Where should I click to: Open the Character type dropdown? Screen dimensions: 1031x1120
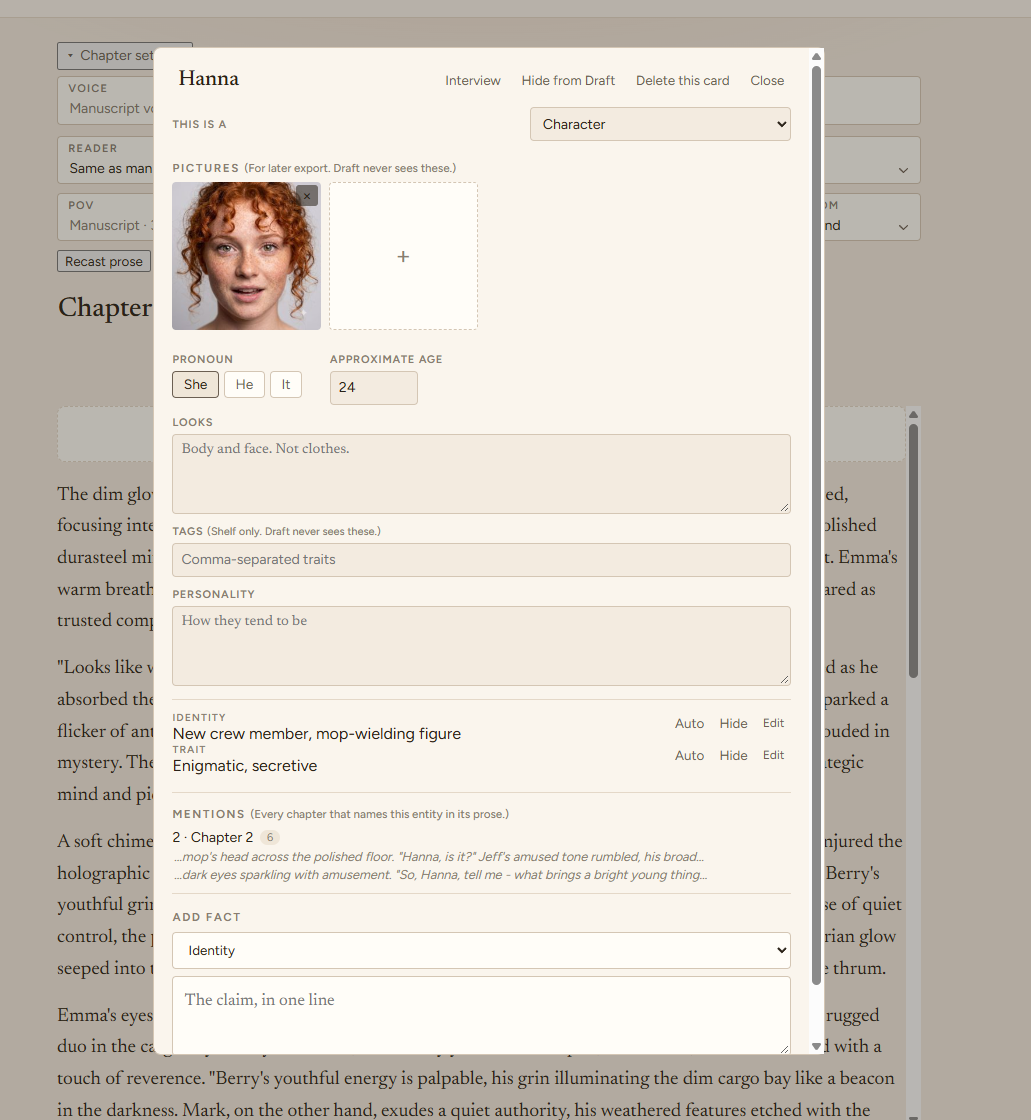(x=660, y=124)
